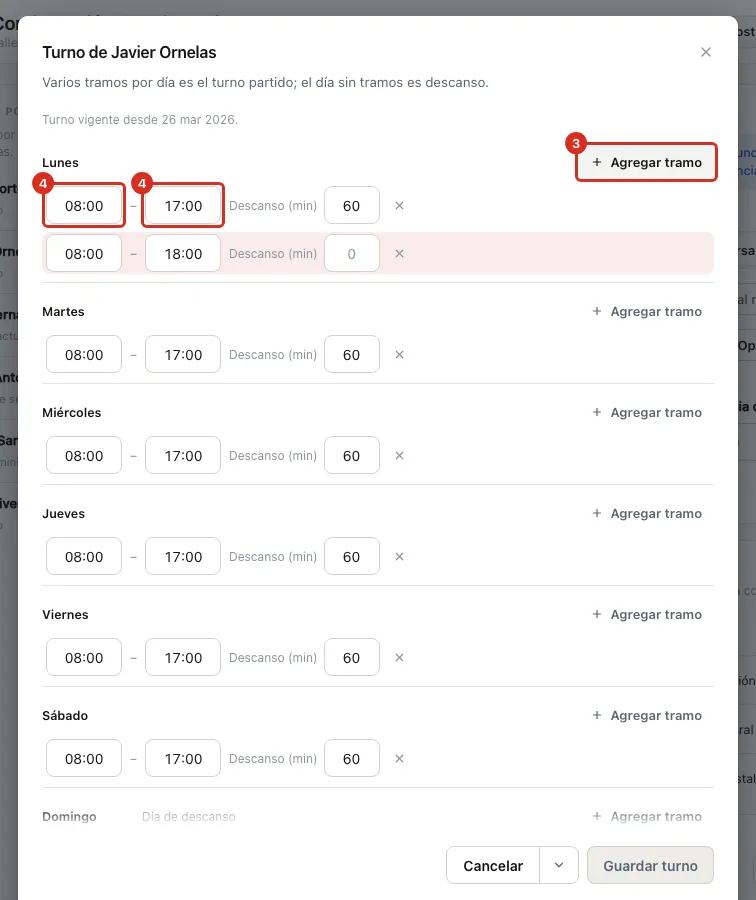Remove the second Lunes slot highlighted red
The height and width of the screenshot is (900, 756).
400,254
